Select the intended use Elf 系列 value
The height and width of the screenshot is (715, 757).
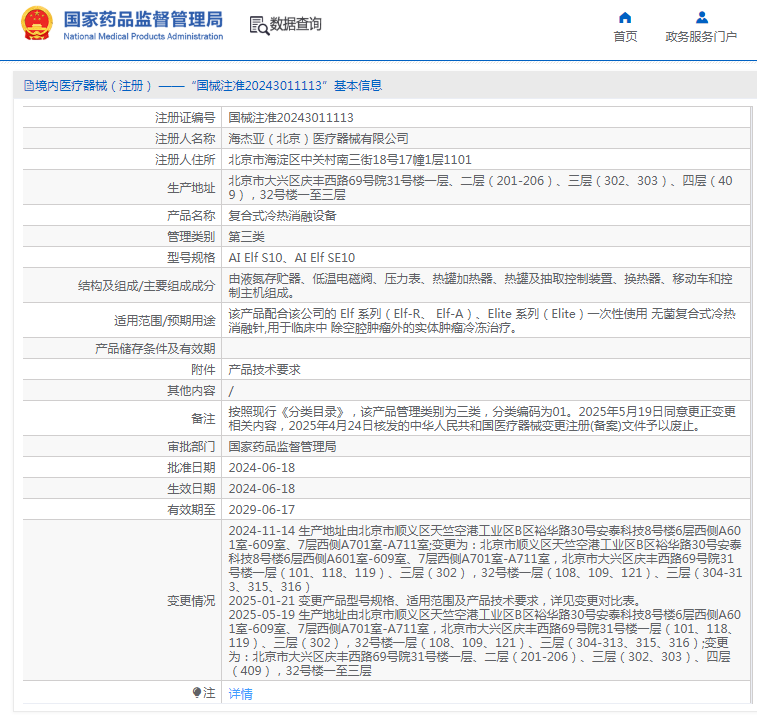(x=482, y=321)
